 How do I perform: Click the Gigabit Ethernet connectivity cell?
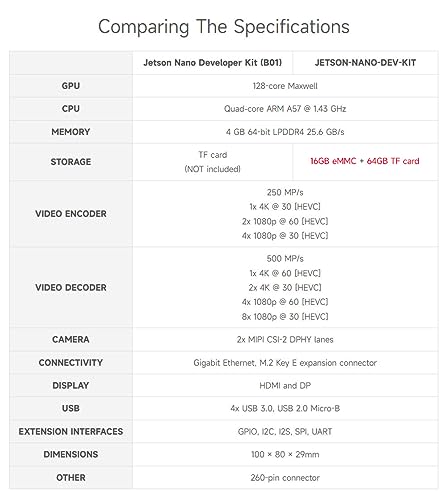pyautogui.click(x=285, y=363)
